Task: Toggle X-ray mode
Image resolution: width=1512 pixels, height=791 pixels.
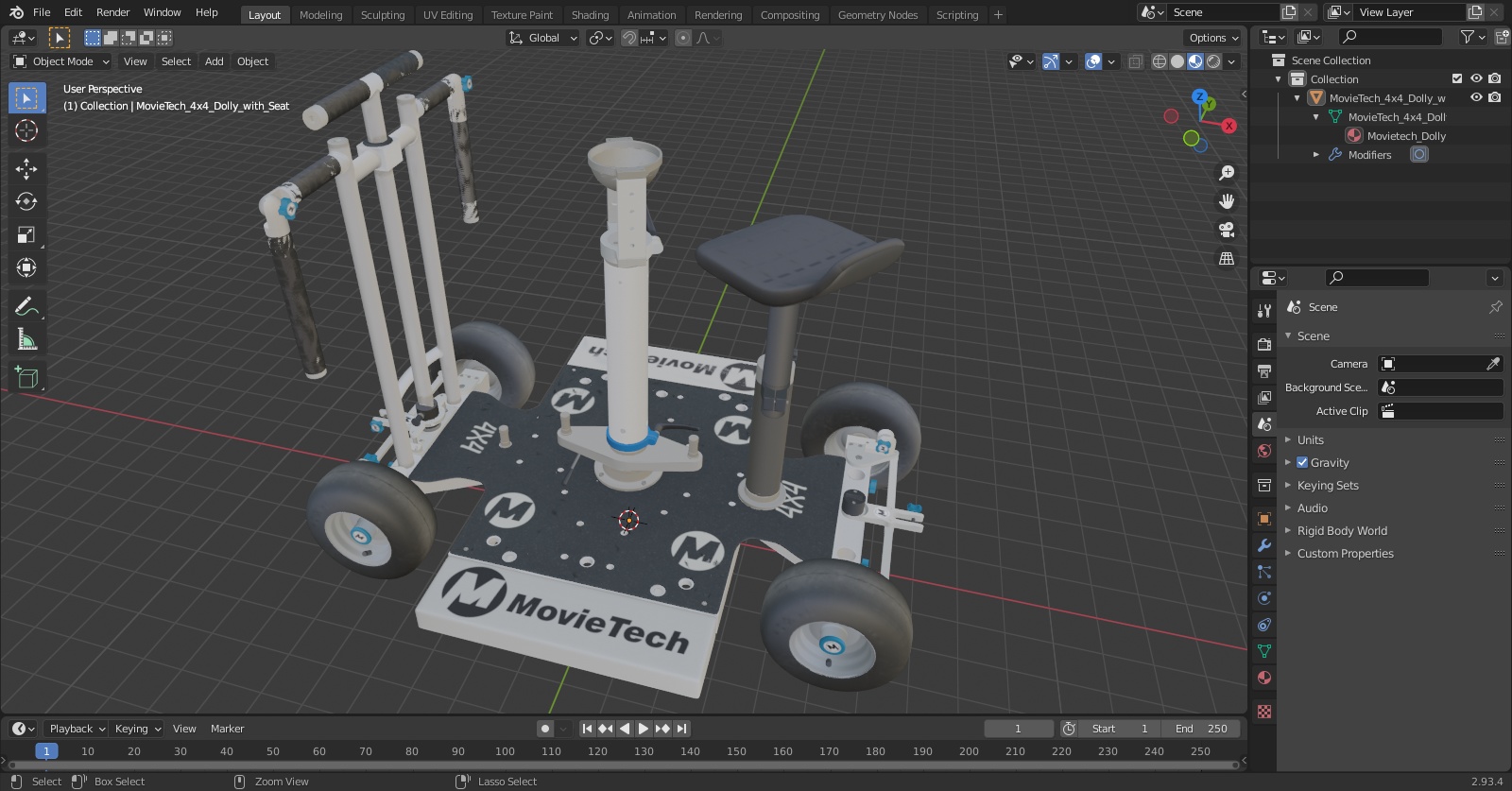Action: (x=1135, y=61)
